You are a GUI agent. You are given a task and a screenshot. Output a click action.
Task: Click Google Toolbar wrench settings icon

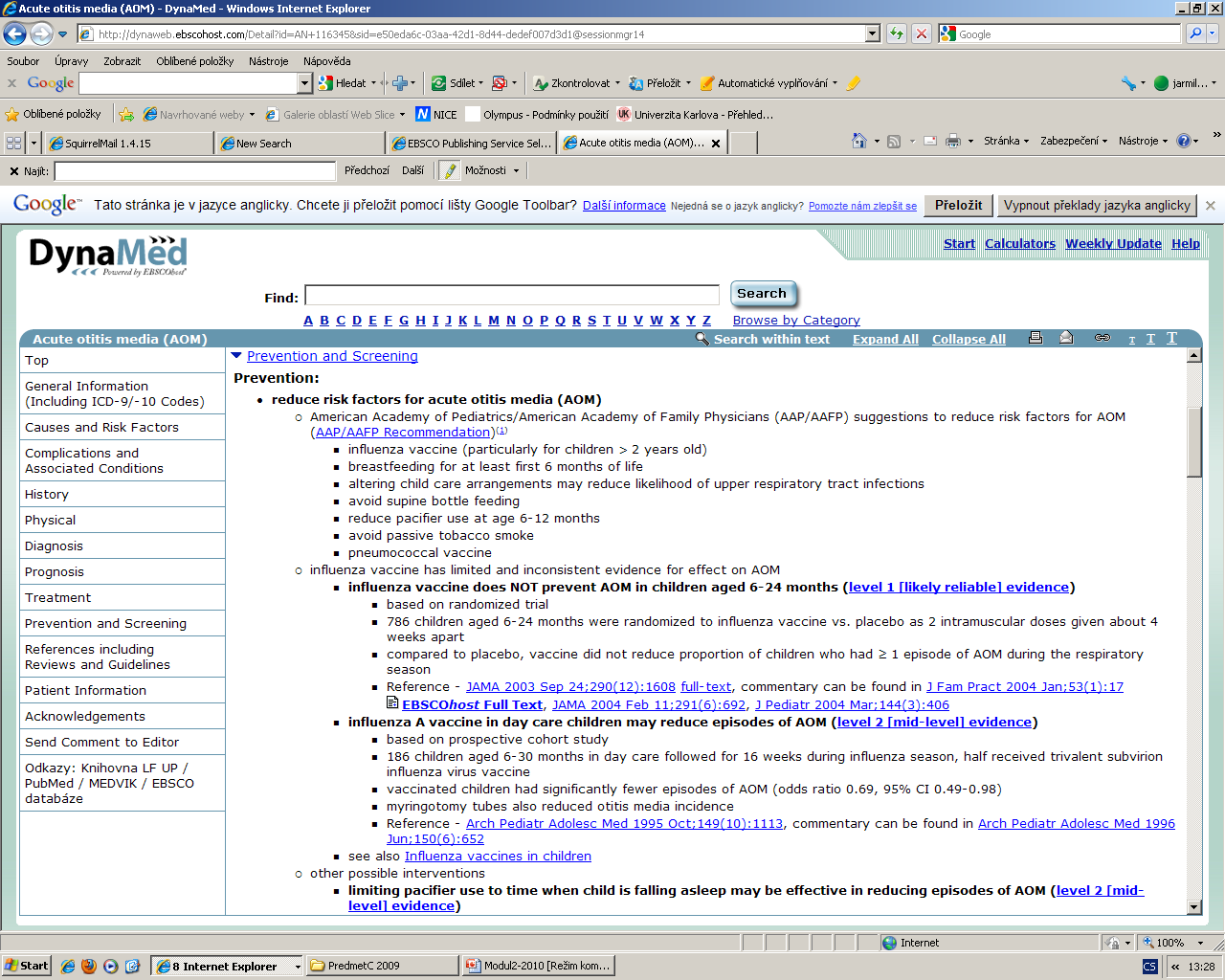1129,83
